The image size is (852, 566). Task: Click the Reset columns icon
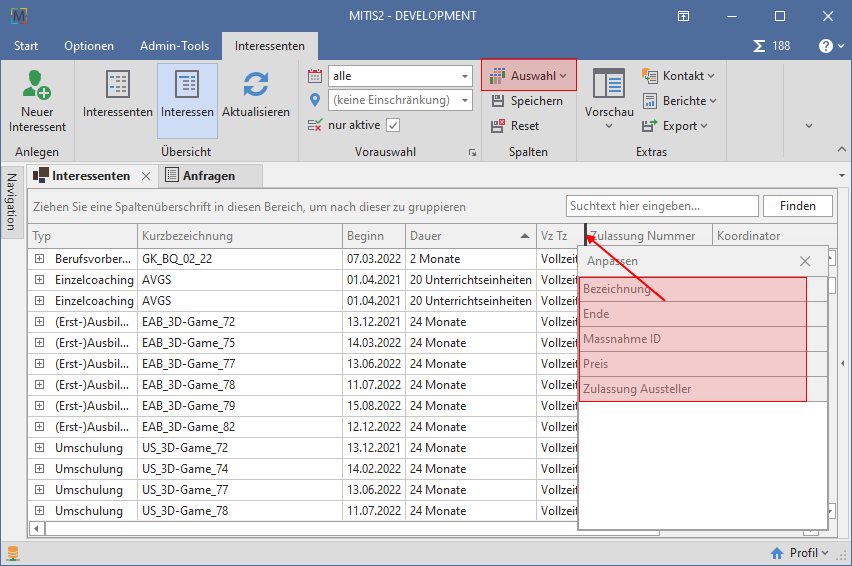[501, 126]
